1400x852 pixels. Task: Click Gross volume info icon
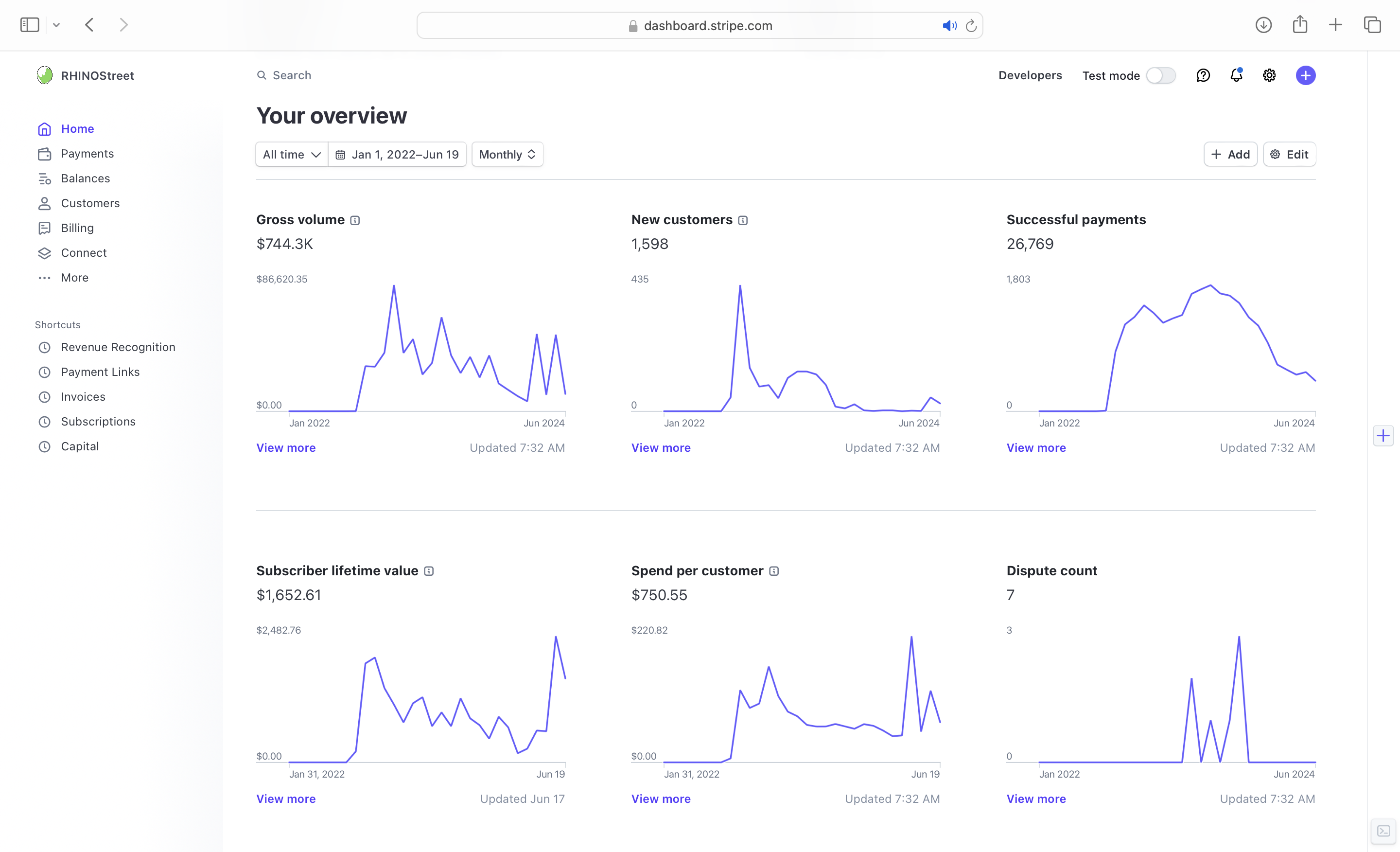[355, 220]
